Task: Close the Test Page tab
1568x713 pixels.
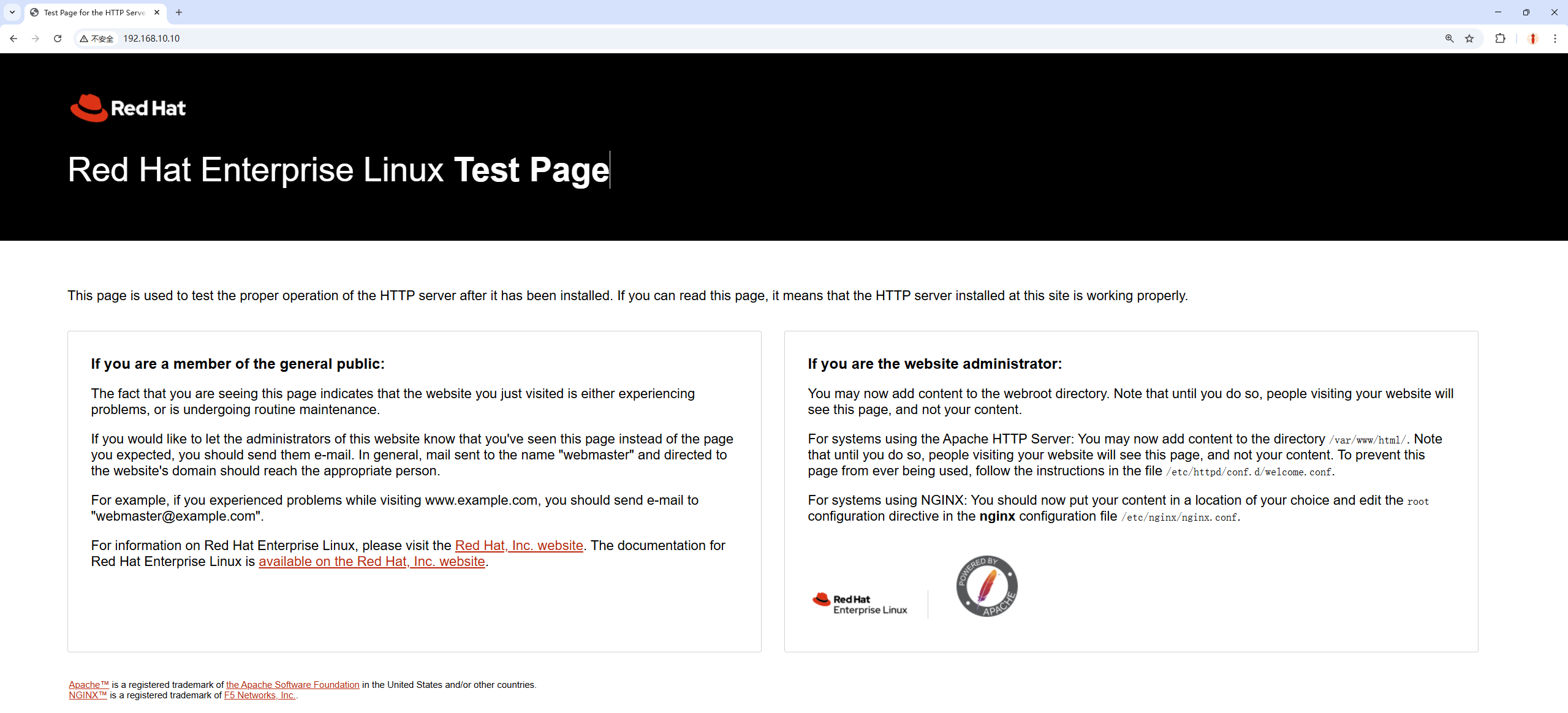Action: (x=157, y=12)
